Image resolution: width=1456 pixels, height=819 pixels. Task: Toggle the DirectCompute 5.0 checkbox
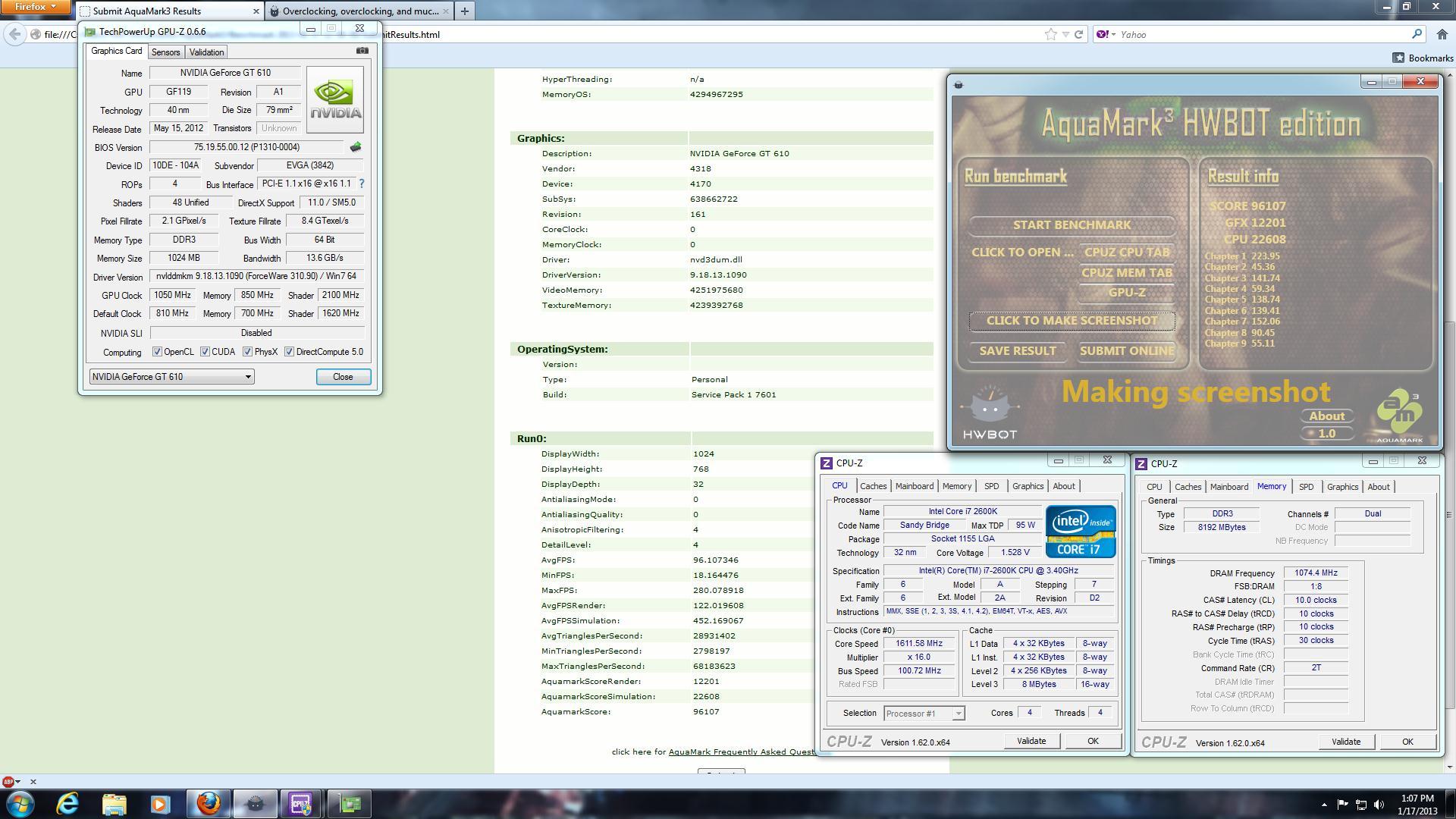point(289,352)
